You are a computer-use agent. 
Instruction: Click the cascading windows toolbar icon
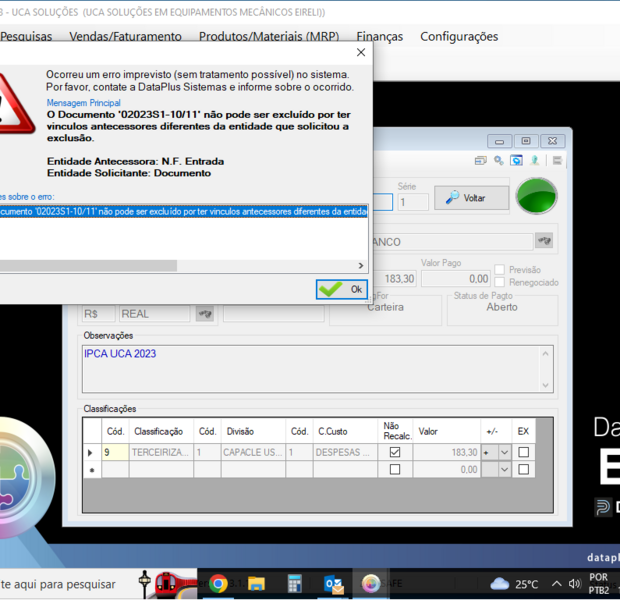(x=480, y=161)
